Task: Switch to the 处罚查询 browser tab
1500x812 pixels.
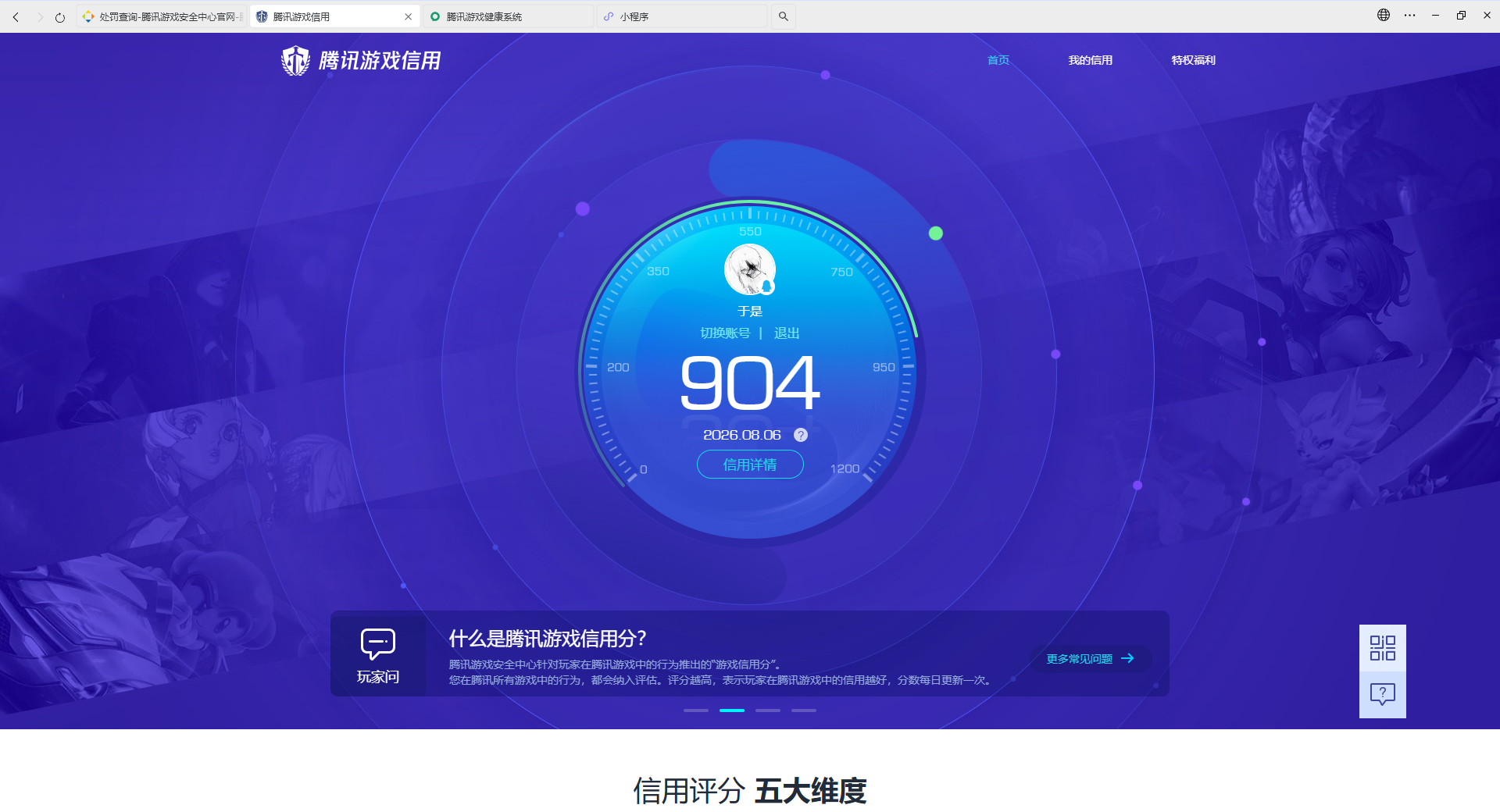Action: 162,16
